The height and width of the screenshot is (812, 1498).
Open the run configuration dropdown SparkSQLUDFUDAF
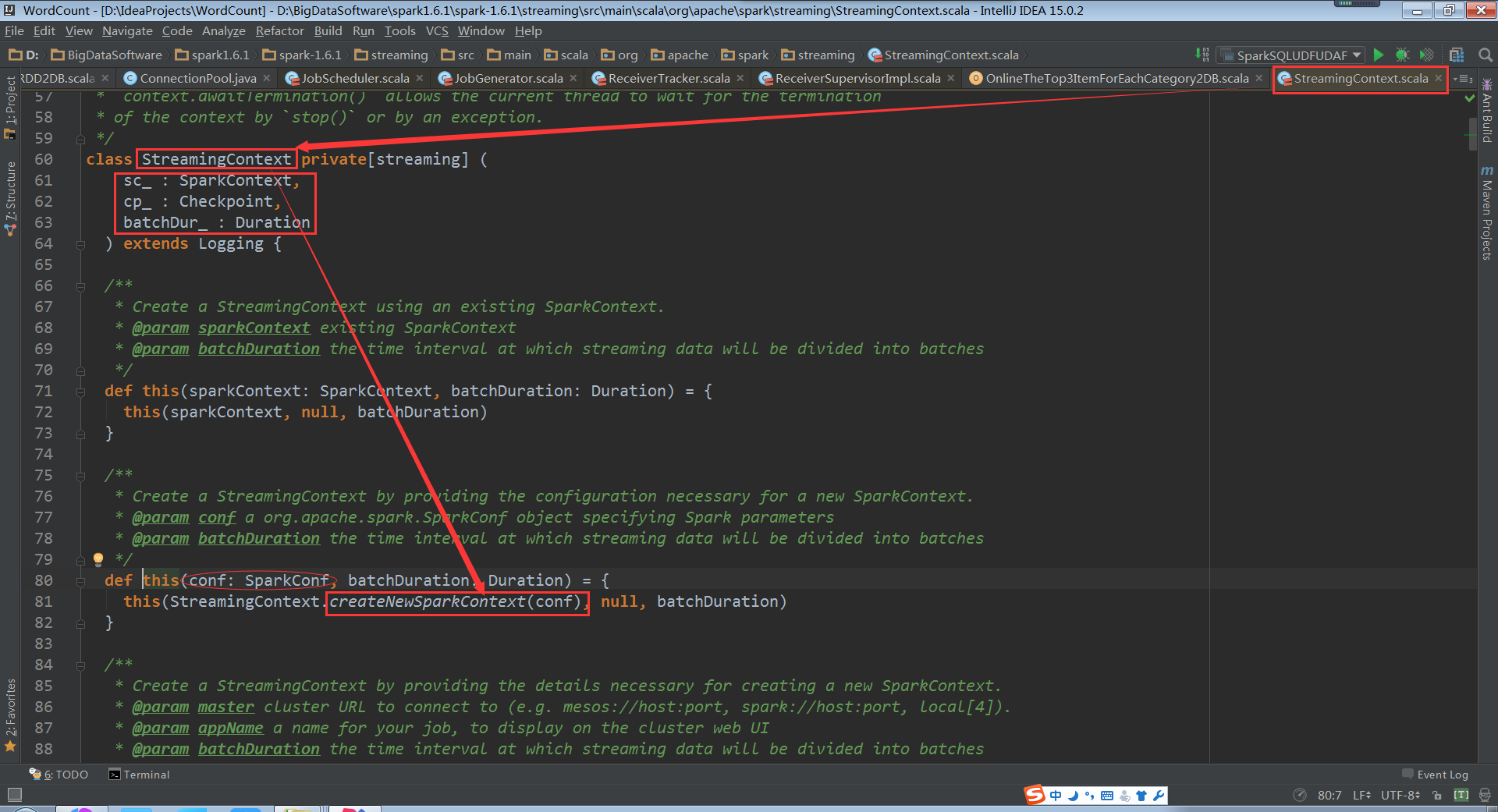1291,55
